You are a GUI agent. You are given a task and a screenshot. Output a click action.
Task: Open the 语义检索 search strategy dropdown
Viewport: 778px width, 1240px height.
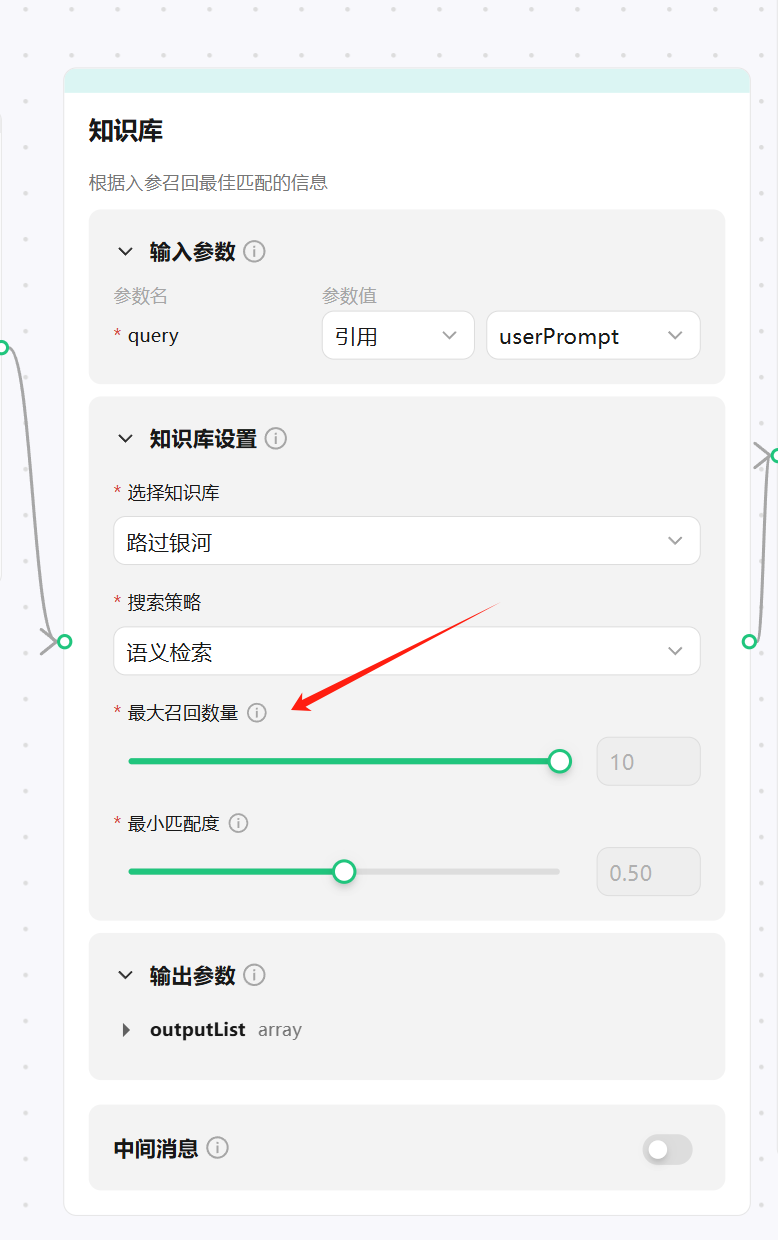point(407,652)
